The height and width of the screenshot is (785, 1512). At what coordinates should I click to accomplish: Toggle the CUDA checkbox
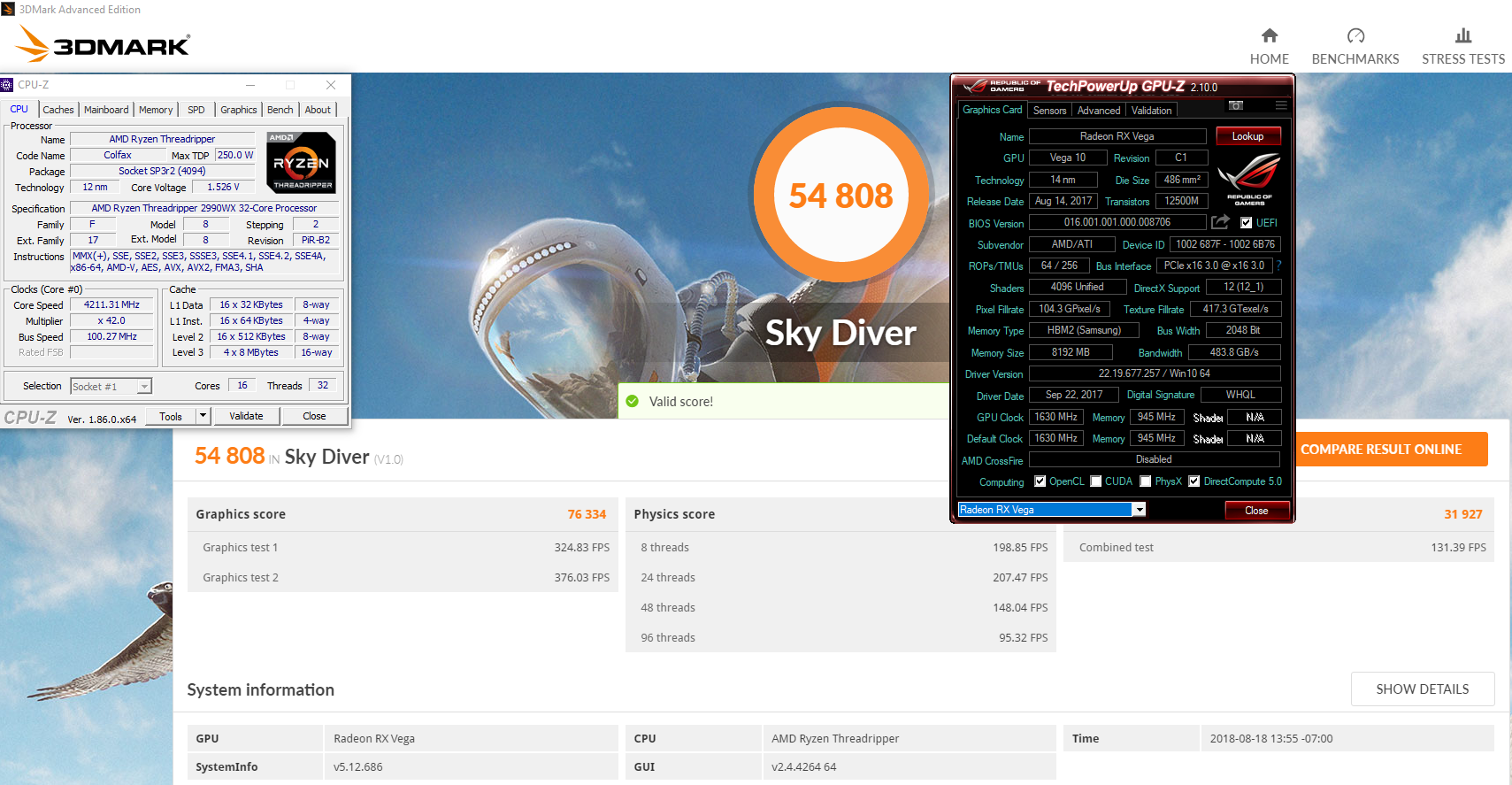point(1096,481)
